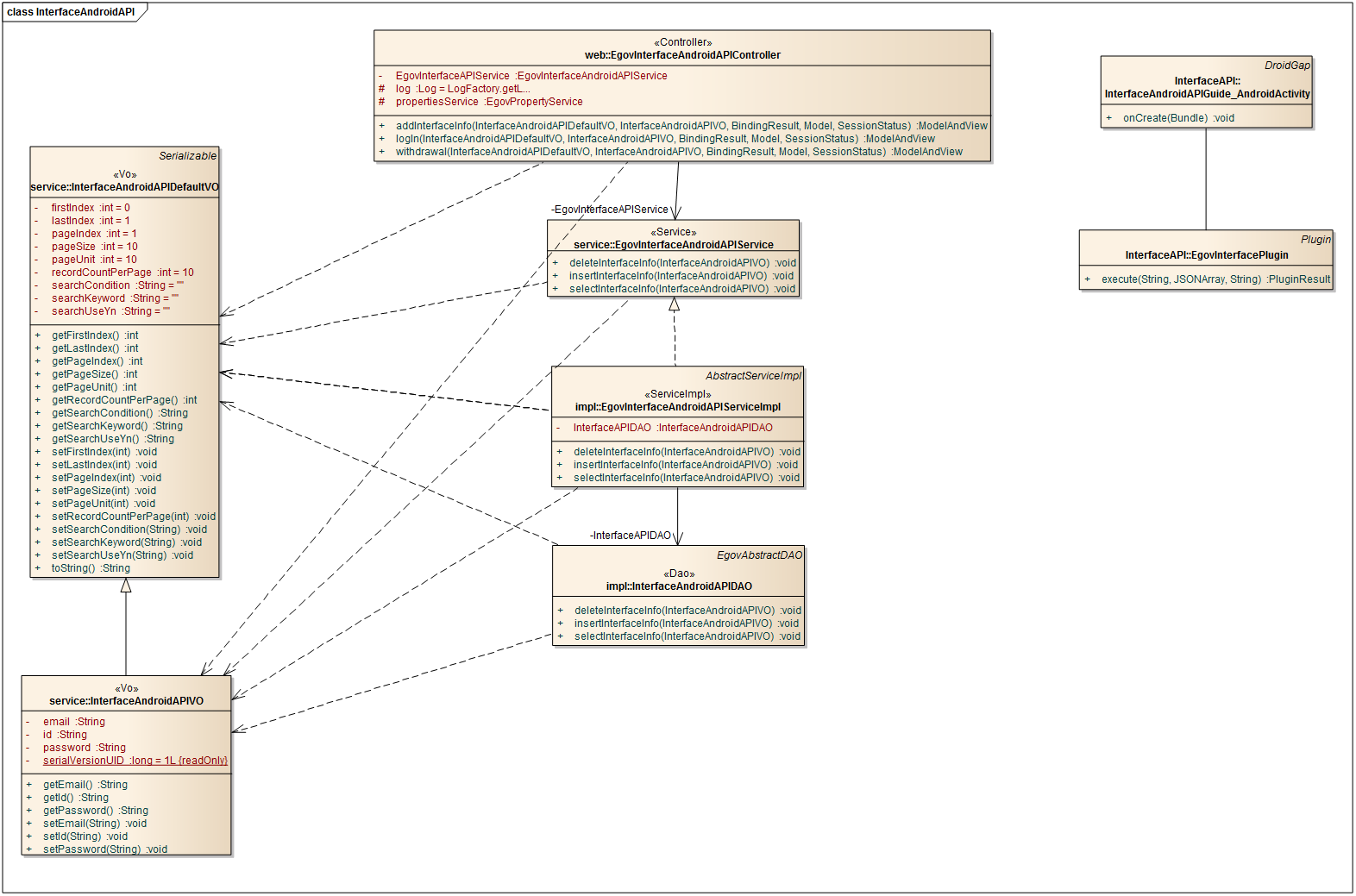The image size is (1356, 896).
Task: Select the recordCountPerPage attribute in DefaultVO
Action: (122, 273)
